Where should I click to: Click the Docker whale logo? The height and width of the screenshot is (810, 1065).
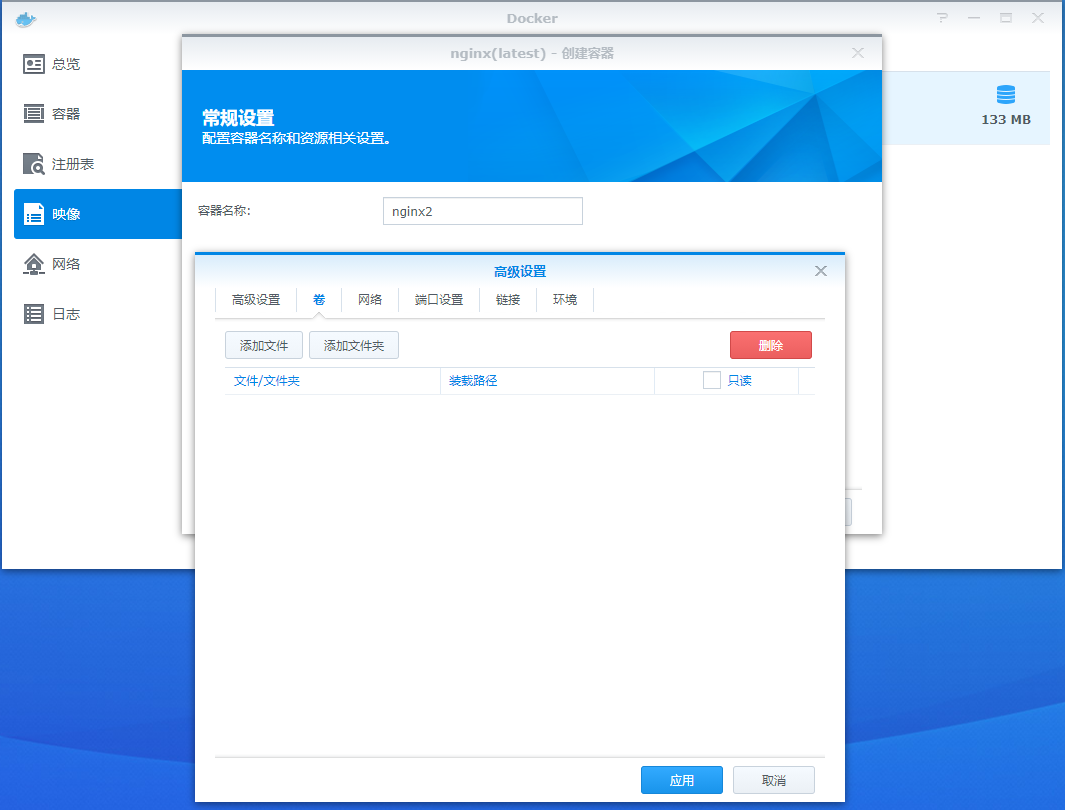[26, 17]
